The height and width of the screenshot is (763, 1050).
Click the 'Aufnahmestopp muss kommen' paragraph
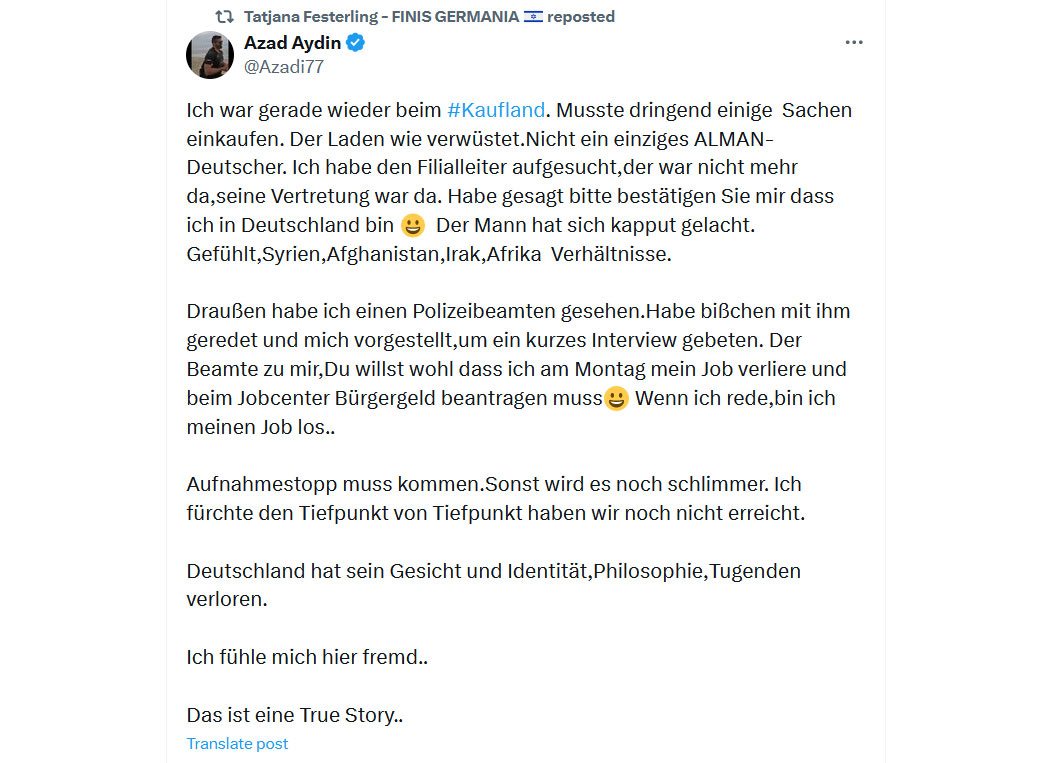(x=496, y=498)
